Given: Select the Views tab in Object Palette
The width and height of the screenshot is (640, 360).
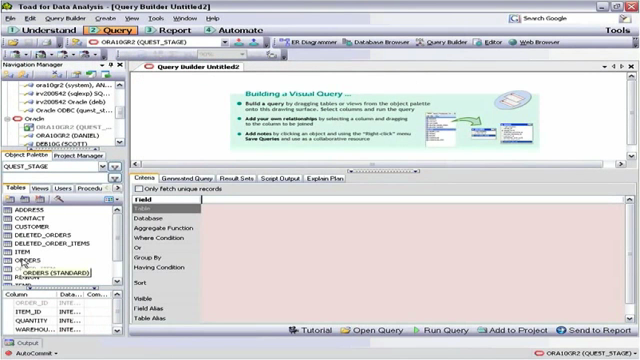Looking at the screenshot, I should tap(40, 188).
